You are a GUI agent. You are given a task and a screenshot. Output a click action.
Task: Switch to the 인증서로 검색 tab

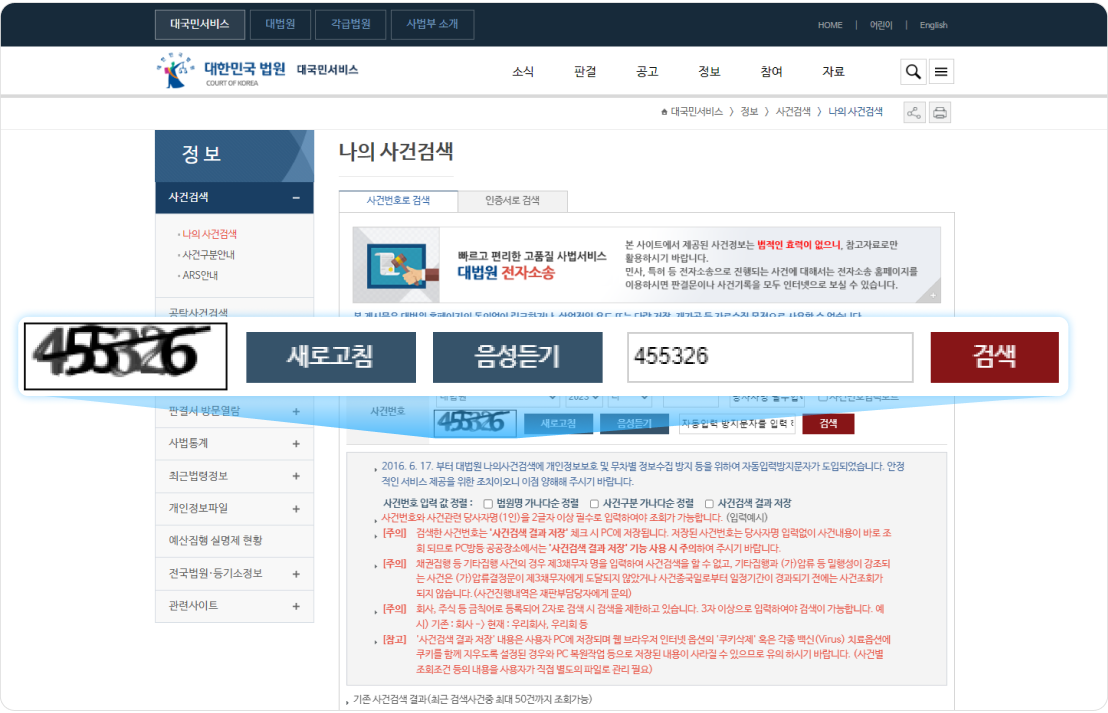(x=512, y=201)
